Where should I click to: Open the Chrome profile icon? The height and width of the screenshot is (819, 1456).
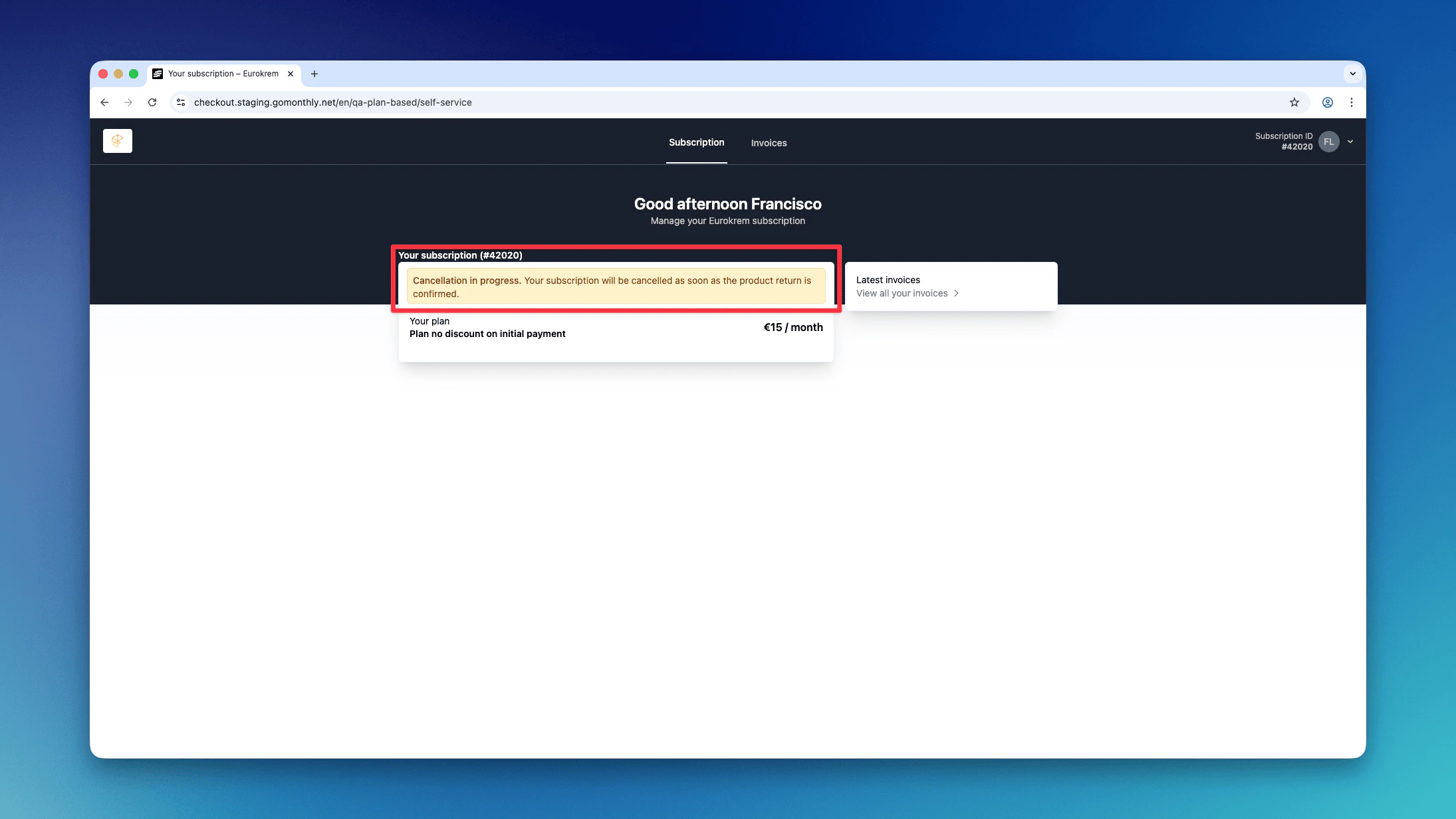(x=1327, y=102)
